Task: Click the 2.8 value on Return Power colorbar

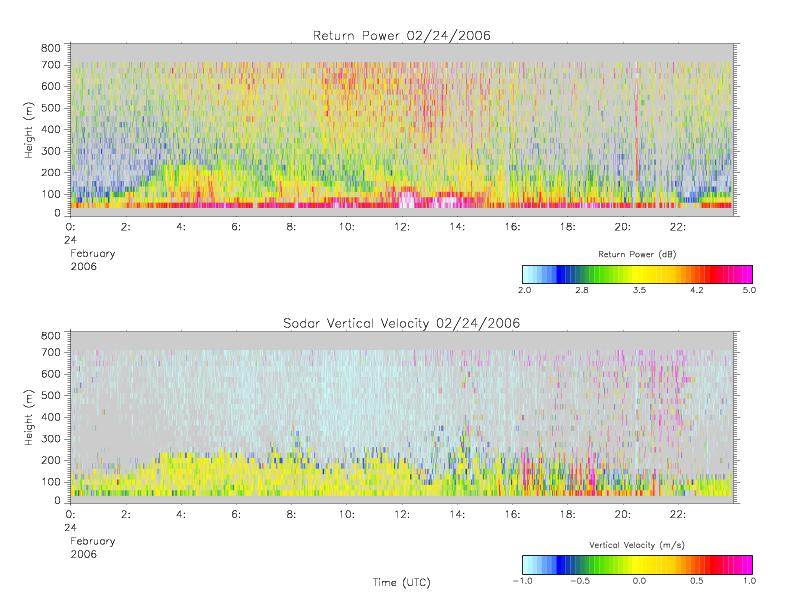Action: pos(582,290)
